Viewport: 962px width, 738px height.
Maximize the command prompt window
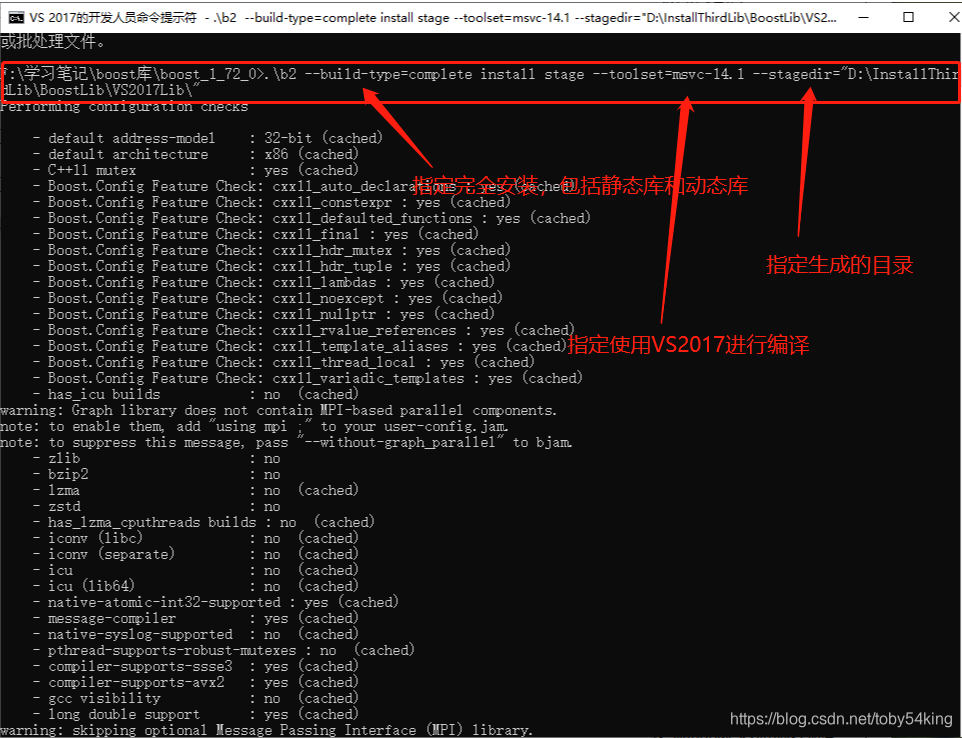[909, 17]
